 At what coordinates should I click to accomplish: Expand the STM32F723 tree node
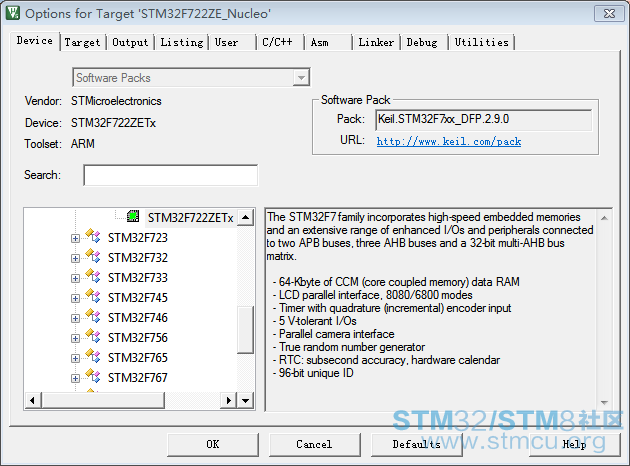75,239
